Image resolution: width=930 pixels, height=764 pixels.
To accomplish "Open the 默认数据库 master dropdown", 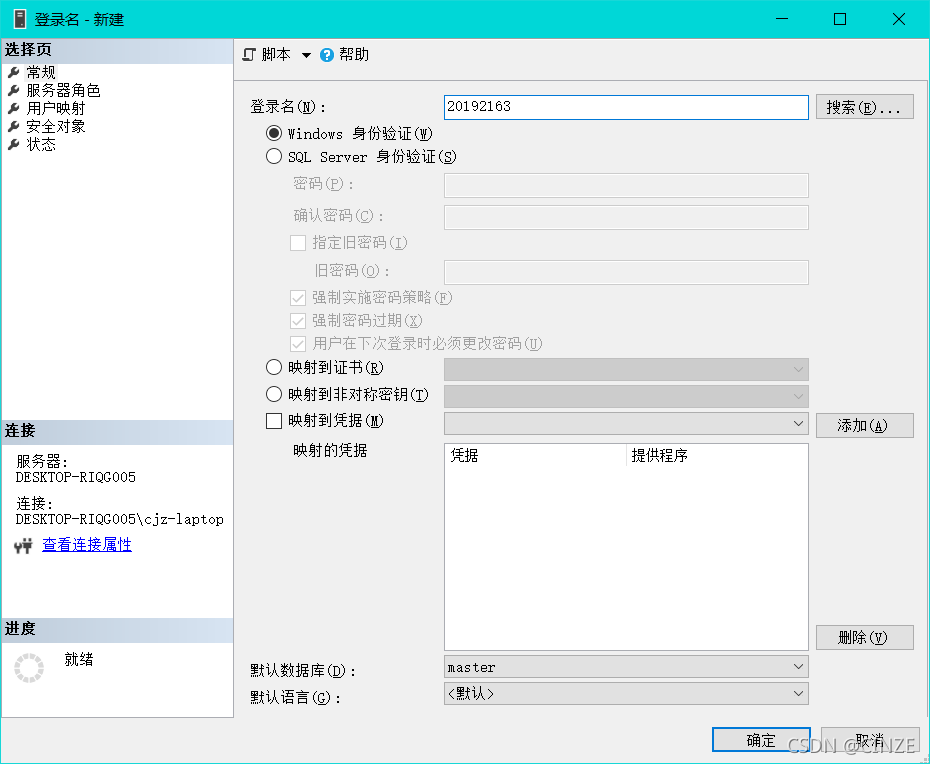I will [626, 667].
